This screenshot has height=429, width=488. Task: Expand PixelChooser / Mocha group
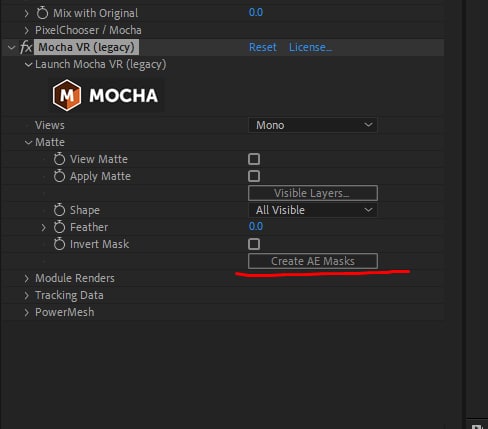pos(27,30)
